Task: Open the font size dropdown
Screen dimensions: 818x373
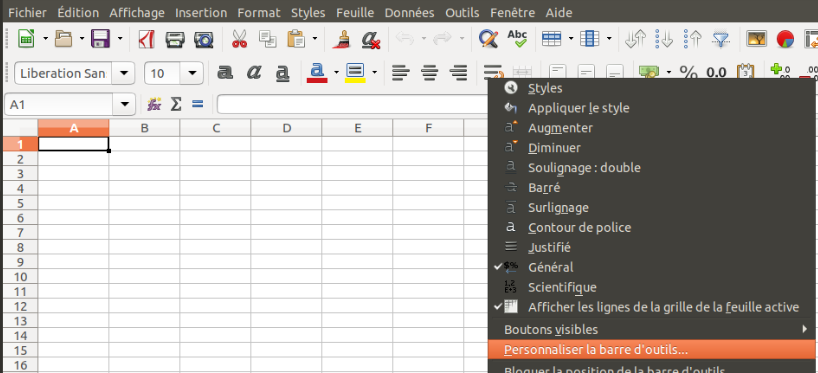Action: pyautogui.click(x=192, y=73)
